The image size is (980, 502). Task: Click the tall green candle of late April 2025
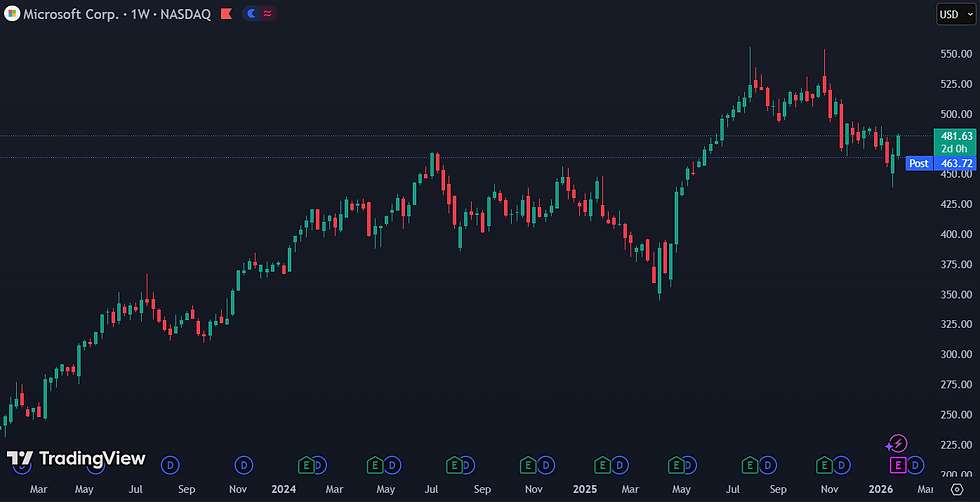coord(676,218)
